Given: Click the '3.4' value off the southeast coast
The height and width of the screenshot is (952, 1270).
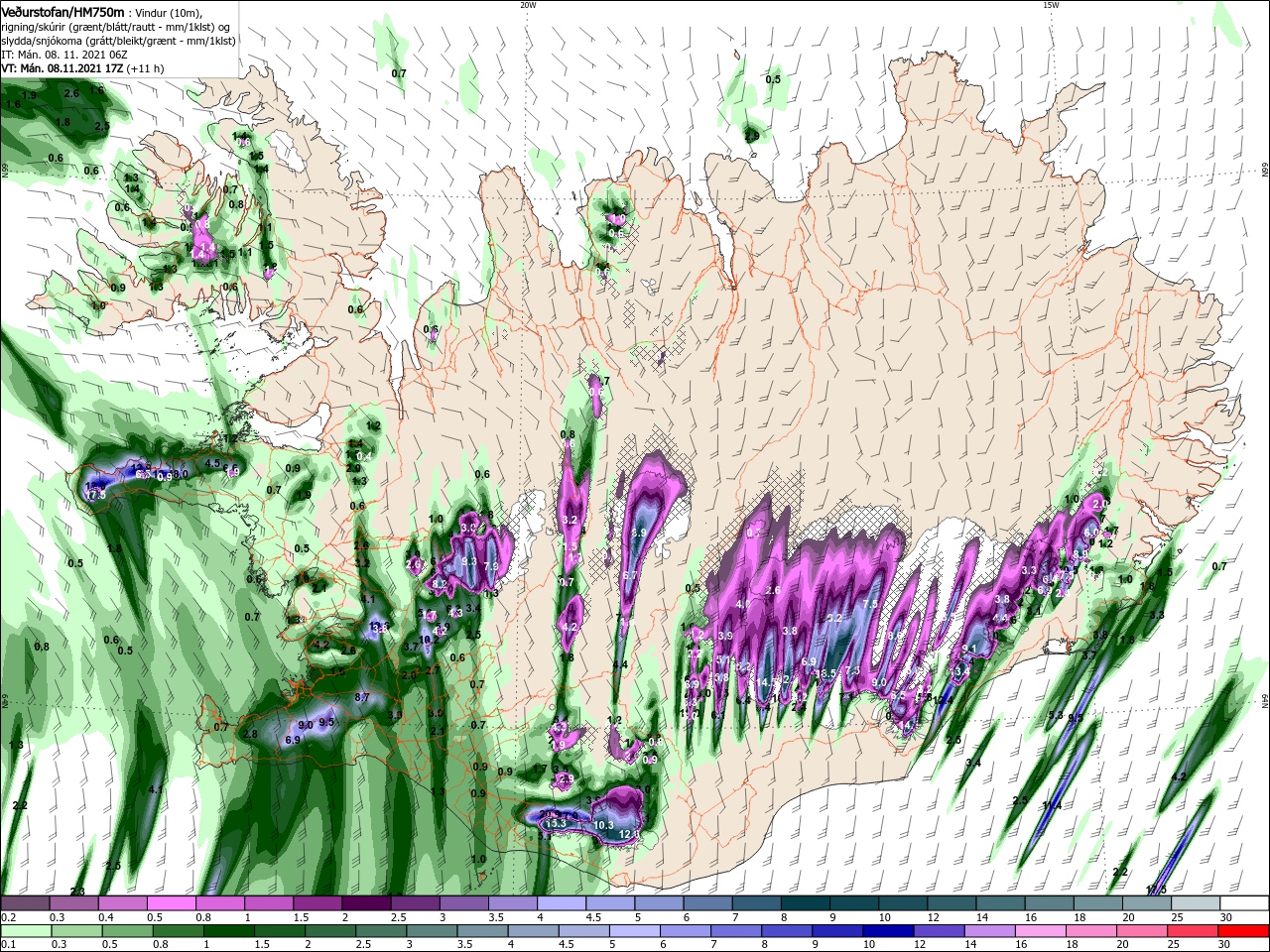Looking at the screenshot, I should click(973, 763).
